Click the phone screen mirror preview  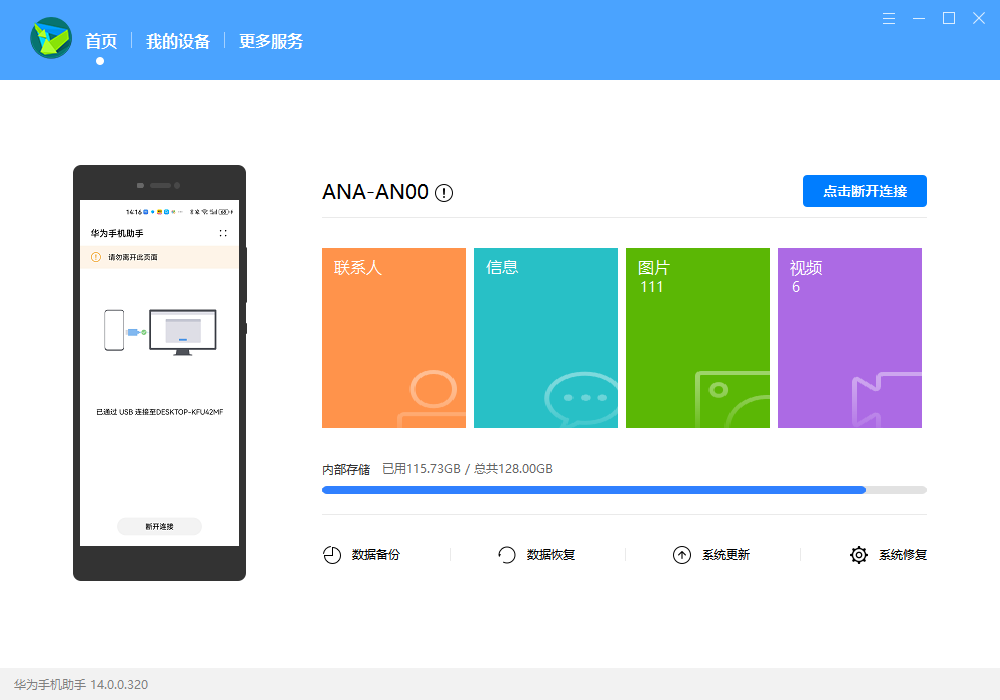159,373
